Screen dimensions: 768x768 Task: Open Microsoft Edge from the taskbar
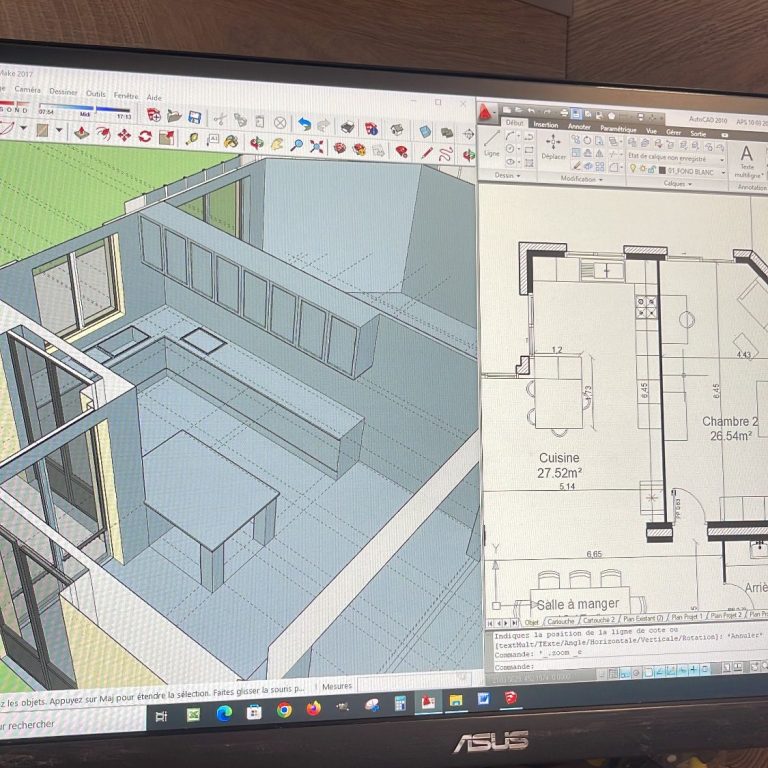coord(224,713)
